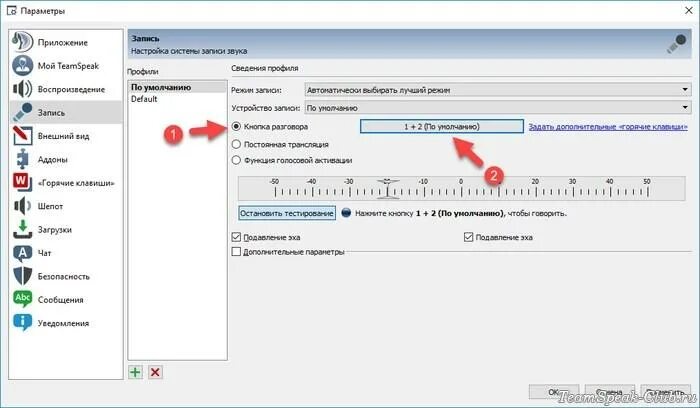The image size is (700, 408).
Task: Open Задать дополнительные «горячие клавиши» link
Action: tap(608, 127)
